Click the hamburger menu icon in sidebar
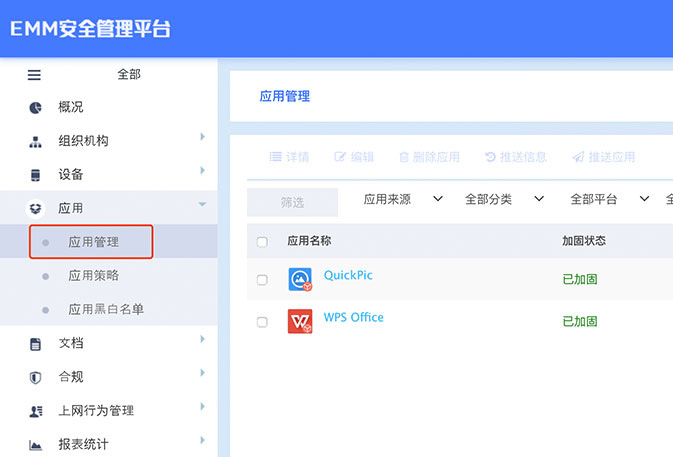The image size is (673, 457). point(34,74)
